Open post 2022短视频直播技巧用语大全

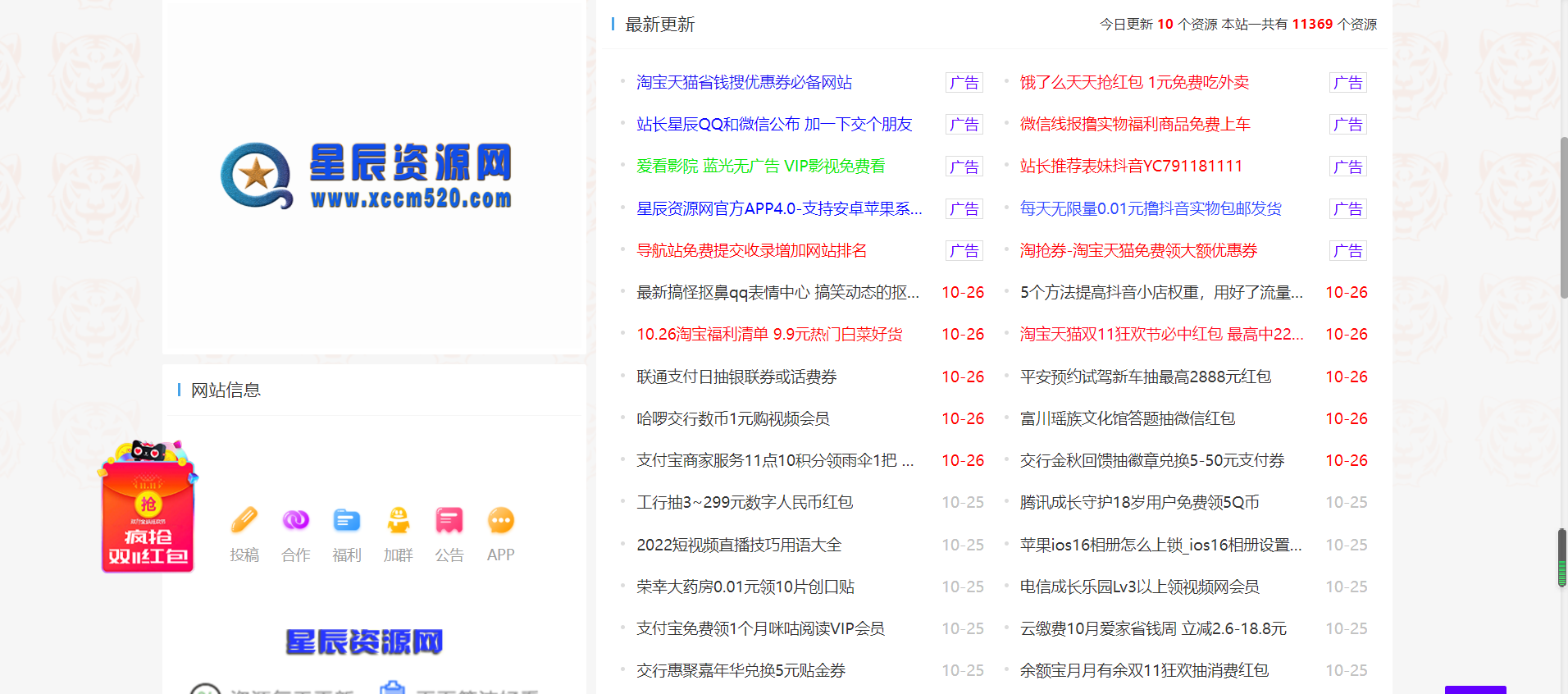[739, 545]
